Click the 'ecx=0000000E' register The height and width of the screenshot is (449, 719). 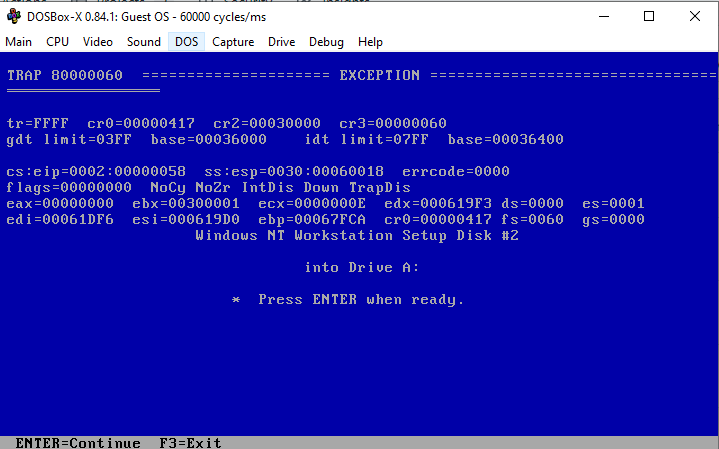[312, 204]
